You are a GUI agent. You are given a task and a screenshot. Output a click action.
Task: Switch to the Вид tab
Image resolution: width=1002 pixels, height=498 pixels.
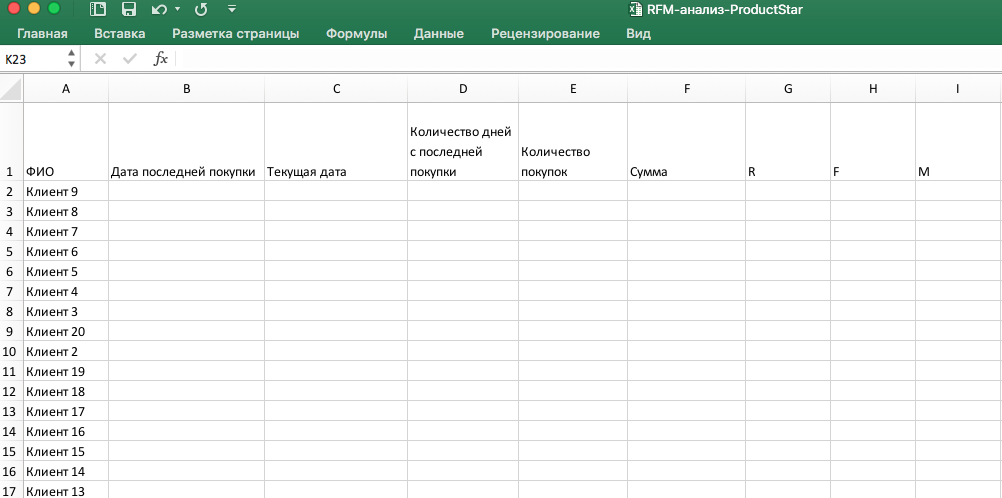638,34
